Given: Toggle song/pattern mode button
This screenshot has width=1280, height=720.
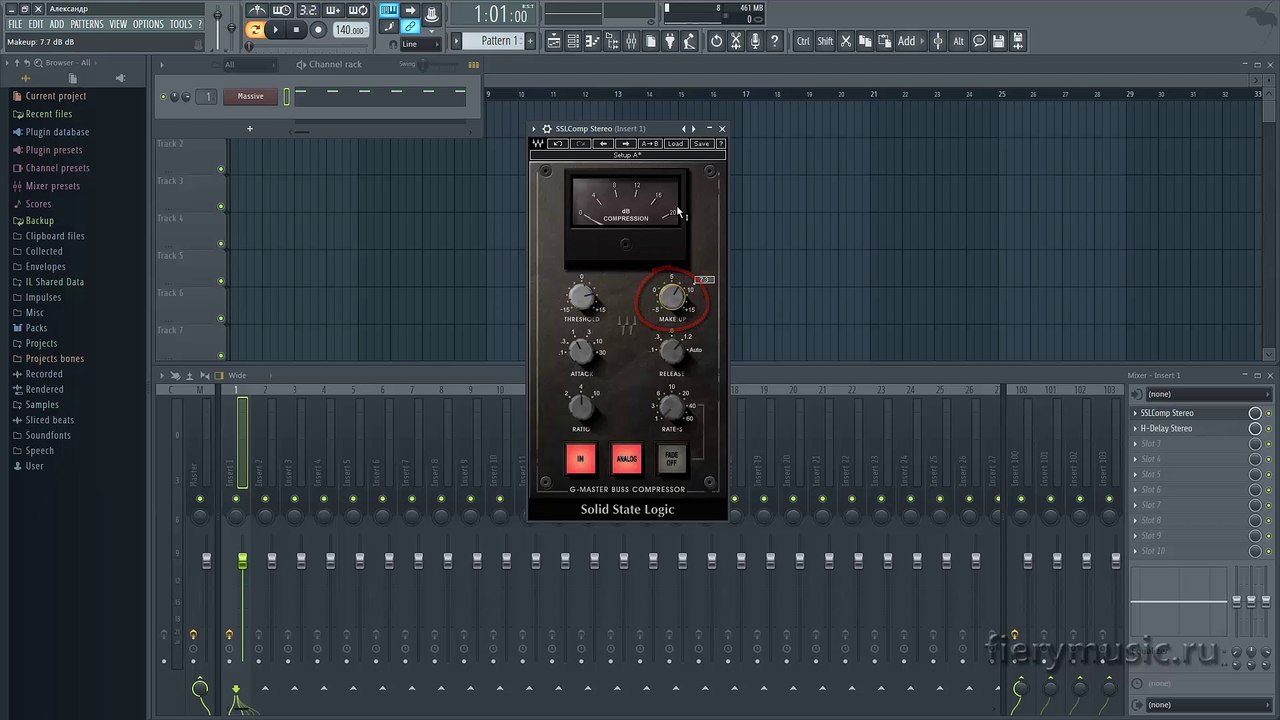Looking at the screenshot, I should pyautogui.click(x=255, y=30).
